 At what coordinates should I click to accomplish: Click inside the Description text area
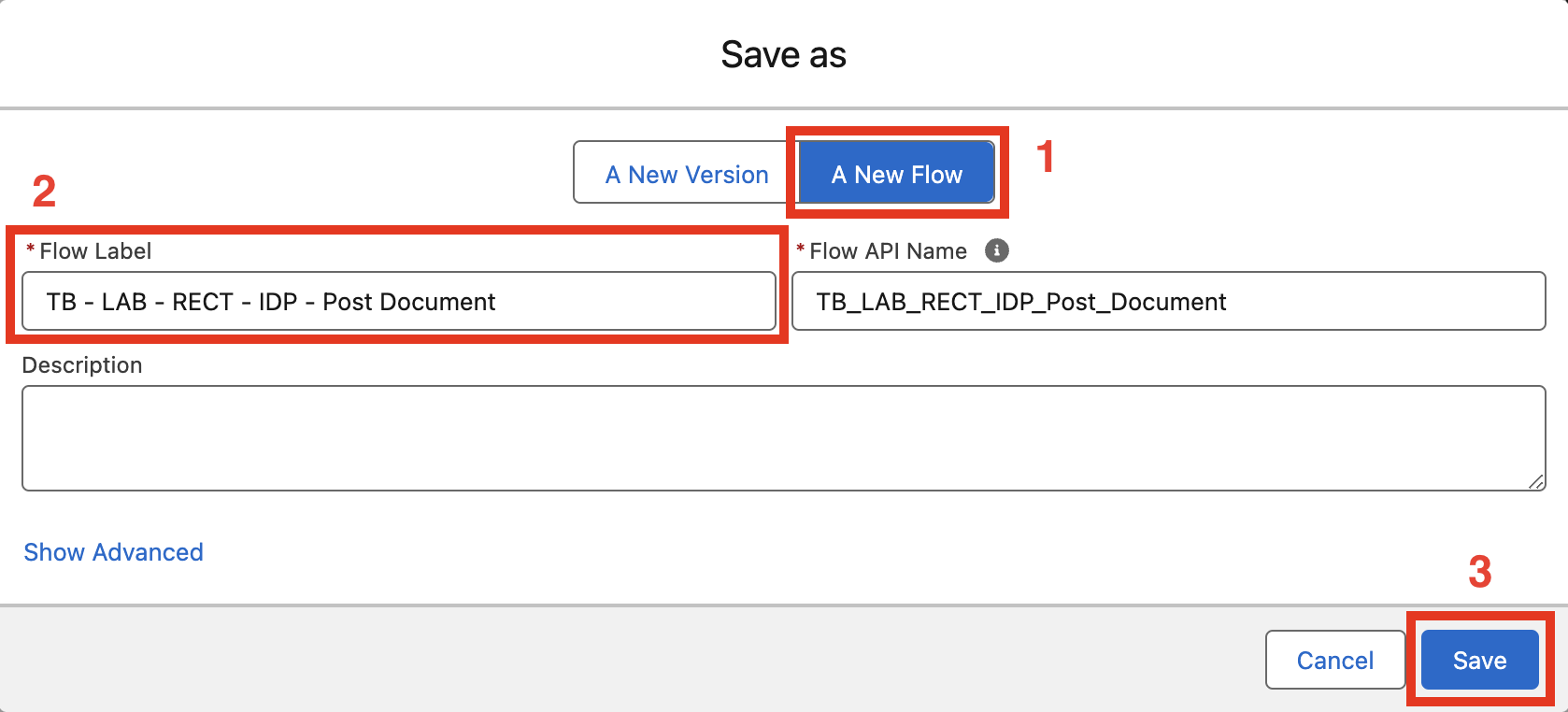pyautogui.click(x=783, y=438)
